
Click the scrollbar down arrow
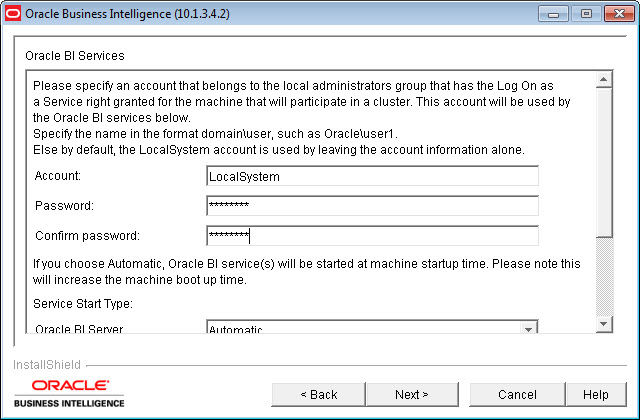(604, 324)
